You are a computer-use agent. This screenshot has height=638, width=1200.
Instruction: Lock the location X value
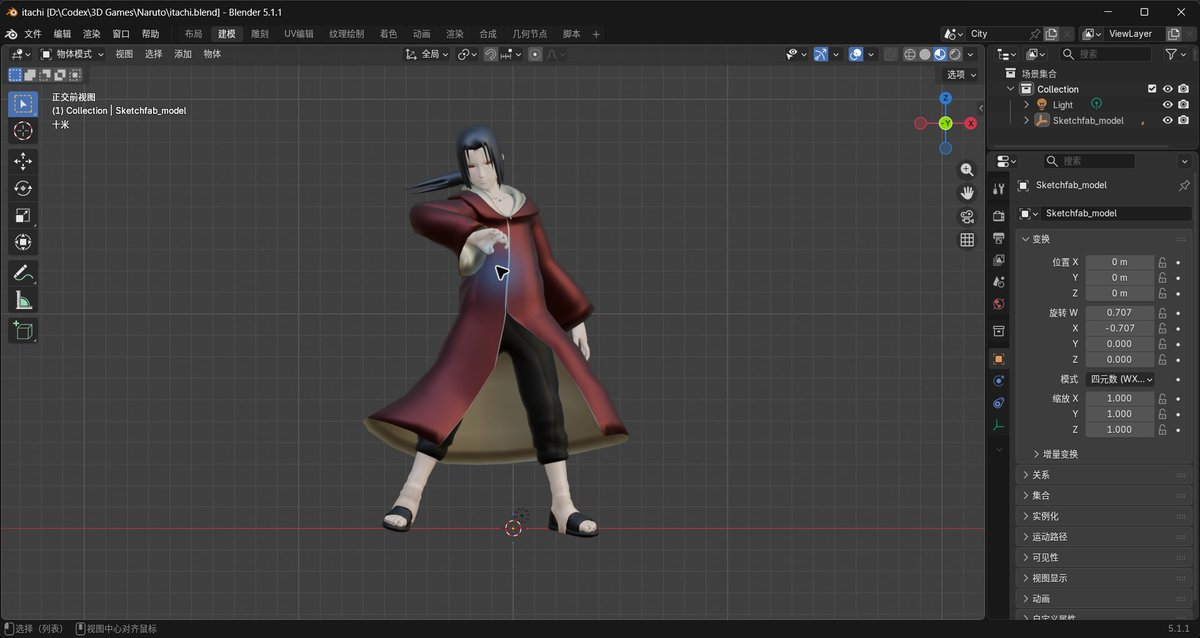[x=1163, y=262]
